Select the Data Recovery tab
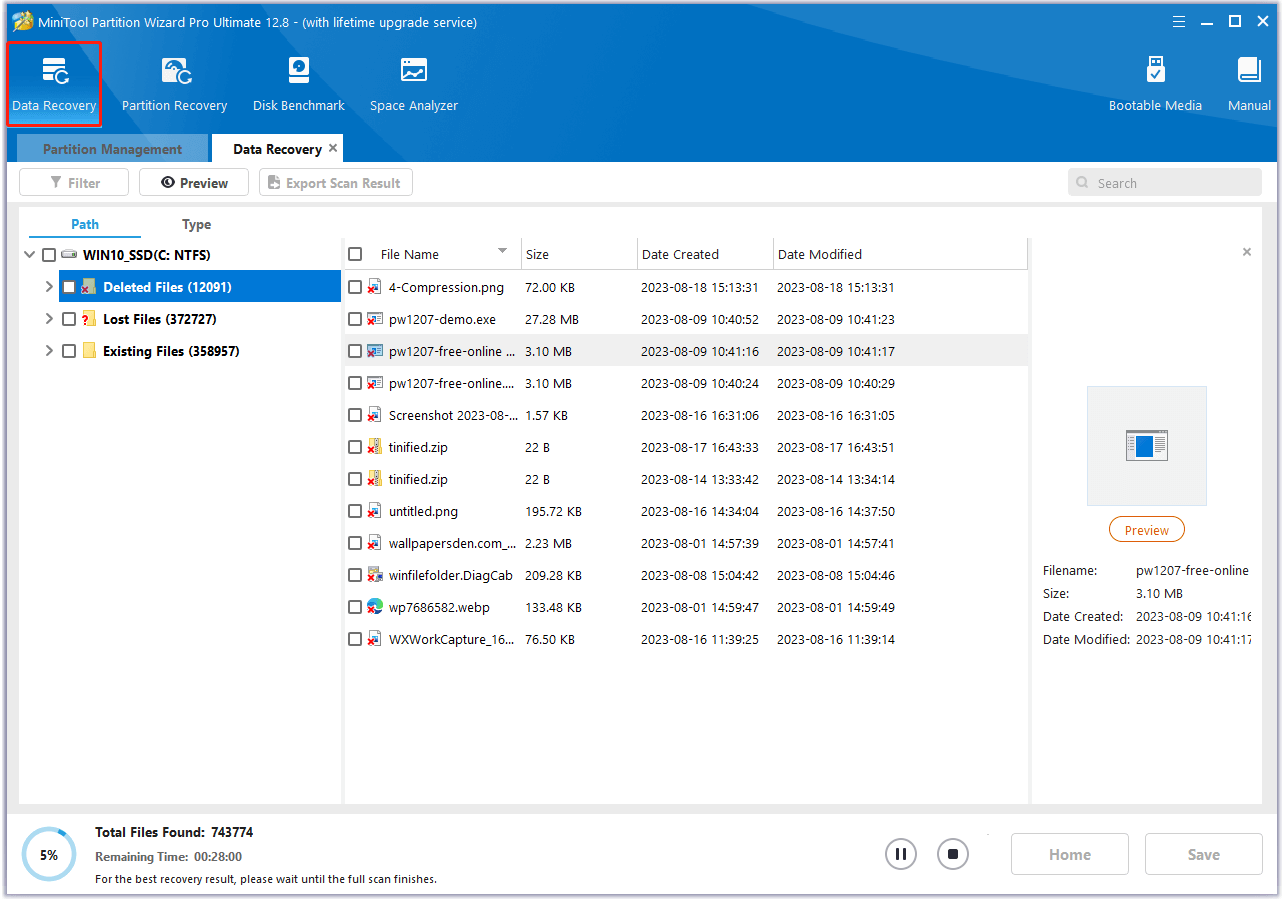Image resolution: width=1284 pixels, height=900 pixels. pyautogui.click(x=277, y=149)
